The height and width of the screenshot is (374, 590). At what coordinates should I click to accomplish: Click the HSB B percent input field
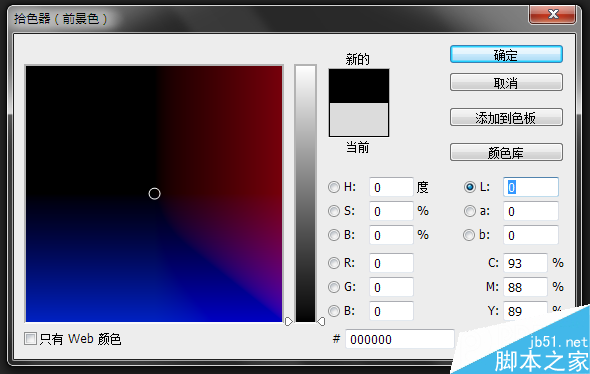[391, 235]
